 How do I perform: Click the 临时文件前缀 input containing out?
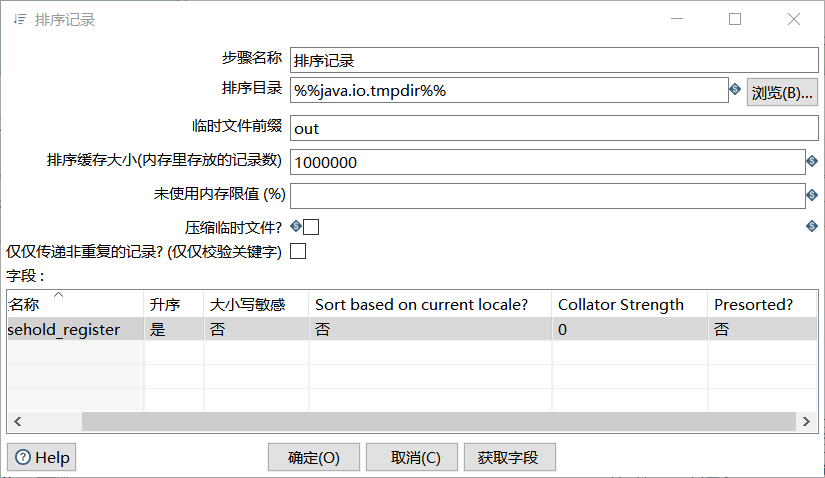[554, 128]
